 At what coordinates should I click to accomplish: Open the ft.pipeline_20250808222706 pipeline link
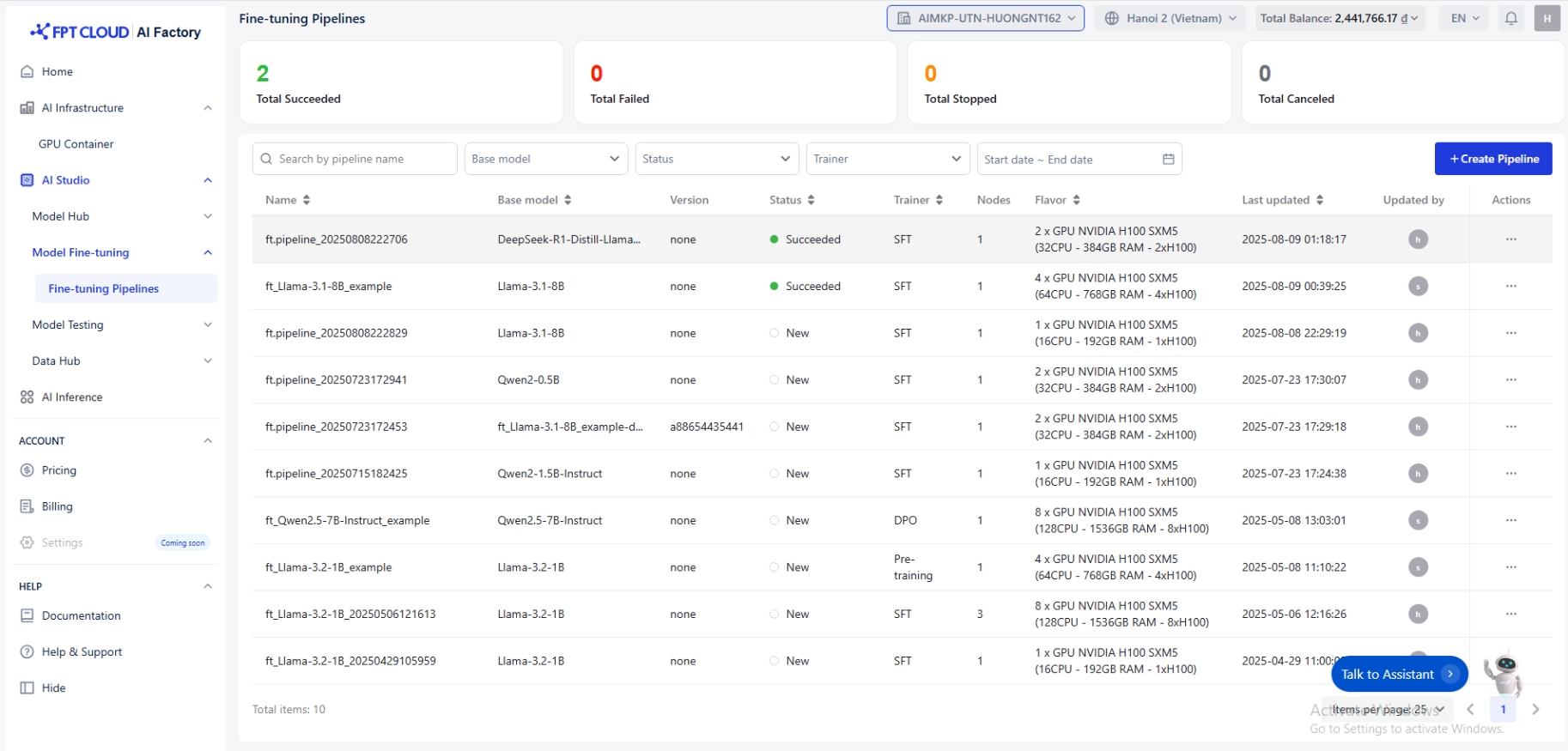(337, 239)
